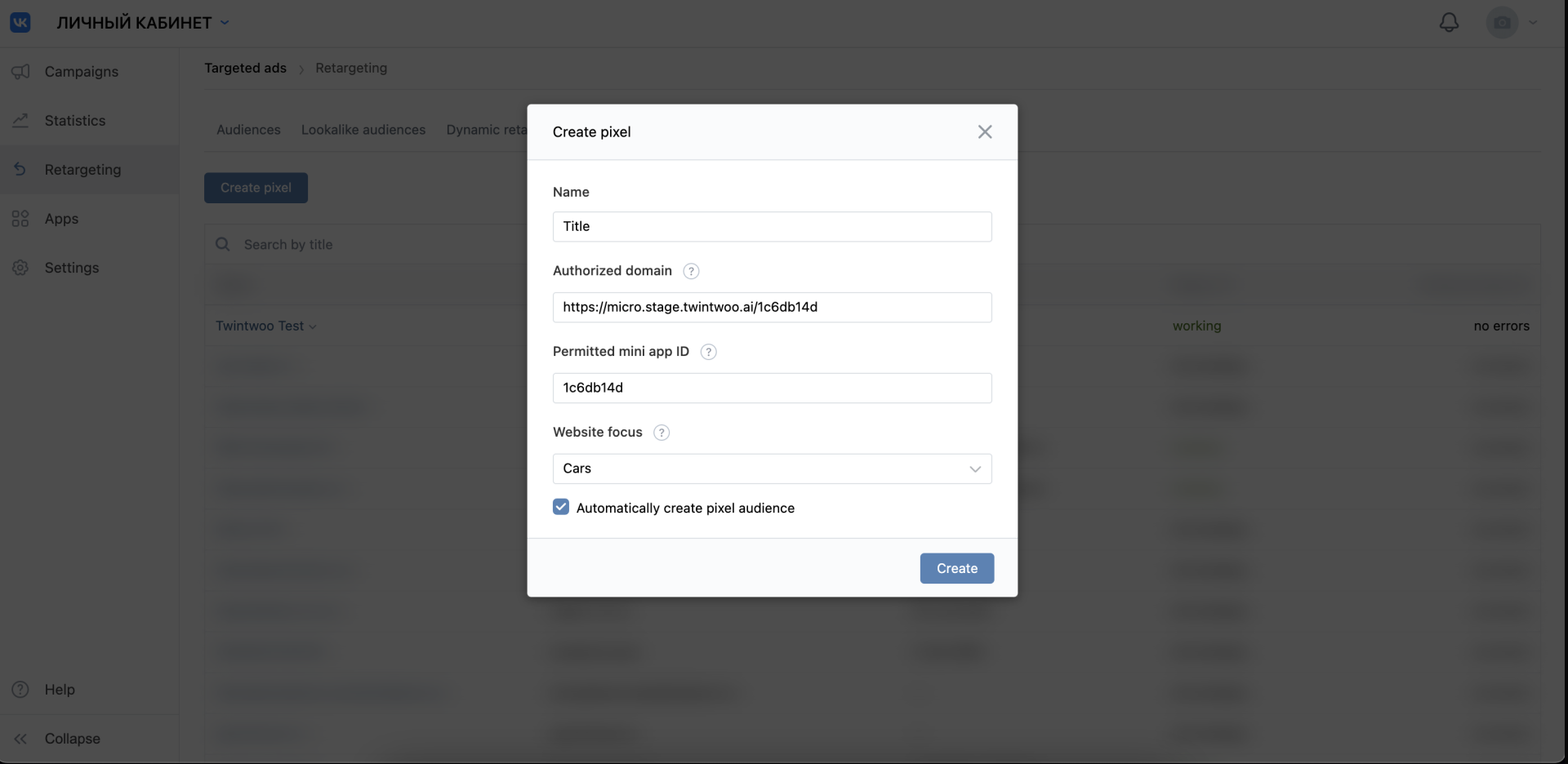Click the Authorized domain help icon
The image size is (1568, 764).
[x=691, y=271]
